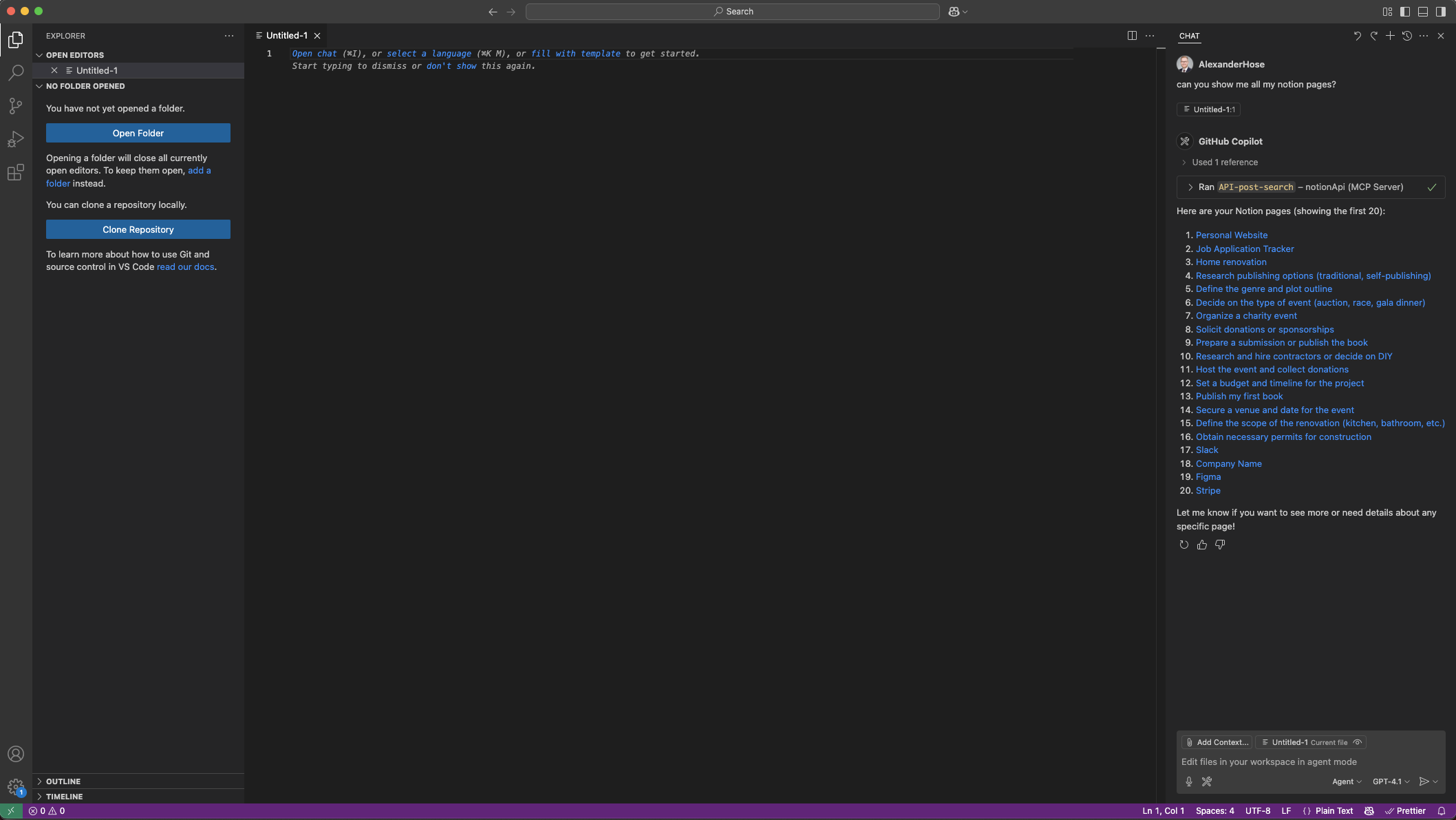The width and height of the screenshot is (1456, 820).
Task: Go back with navigation arrow
Action: tap(493, 12)
